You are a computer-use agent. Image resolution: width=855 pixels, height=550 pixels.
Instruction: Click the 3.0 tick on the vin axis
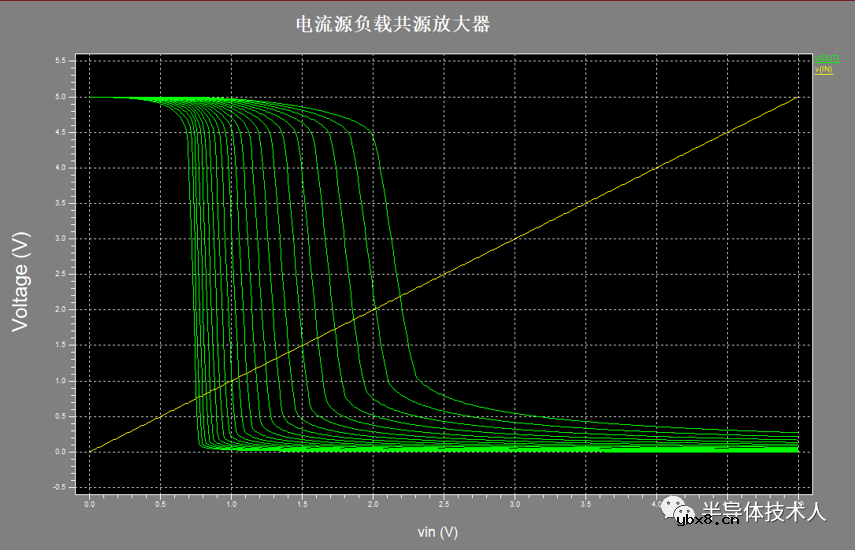point(514,505)
